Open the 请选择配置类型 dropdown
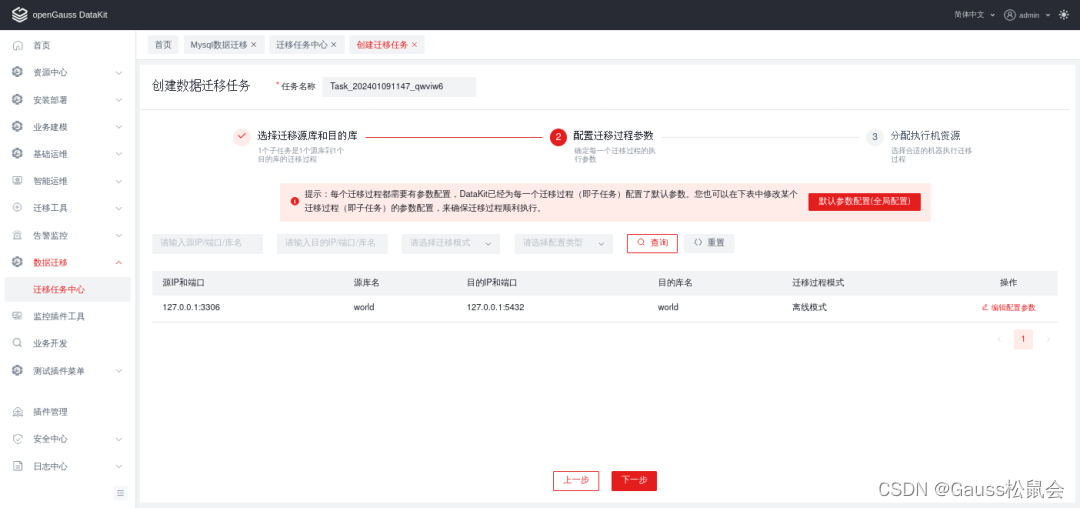This screenshot has height=508, width=1080. point(563,243)
